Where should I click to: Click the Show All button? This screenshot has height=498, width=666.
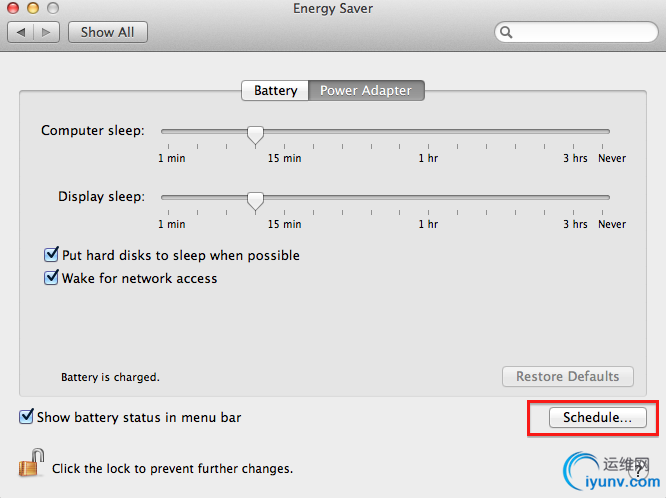(108, 32)
